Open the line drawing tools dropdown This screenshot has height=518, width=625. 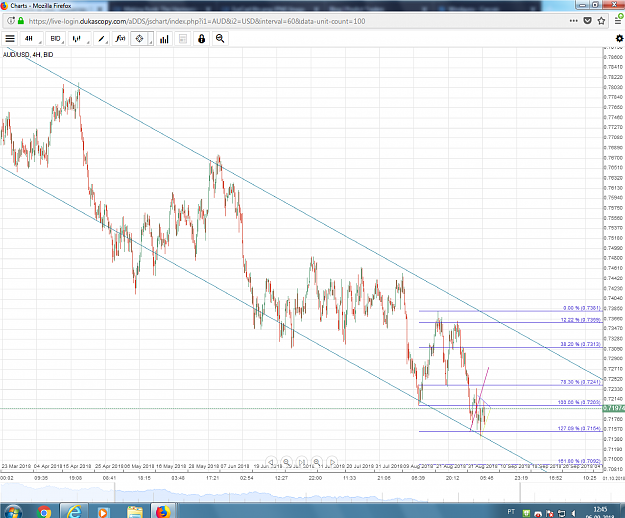(x=101, y=39)
